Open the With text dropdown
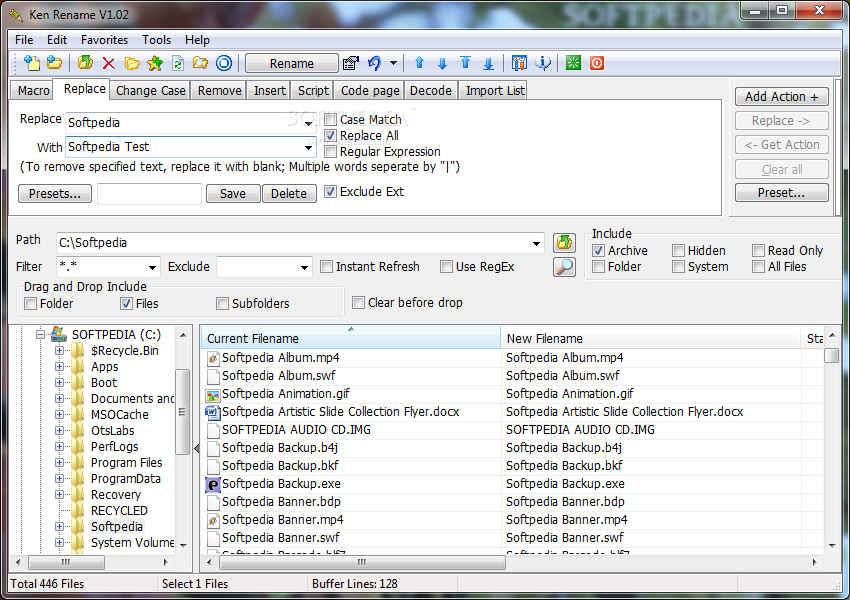 tap(308, 147)
